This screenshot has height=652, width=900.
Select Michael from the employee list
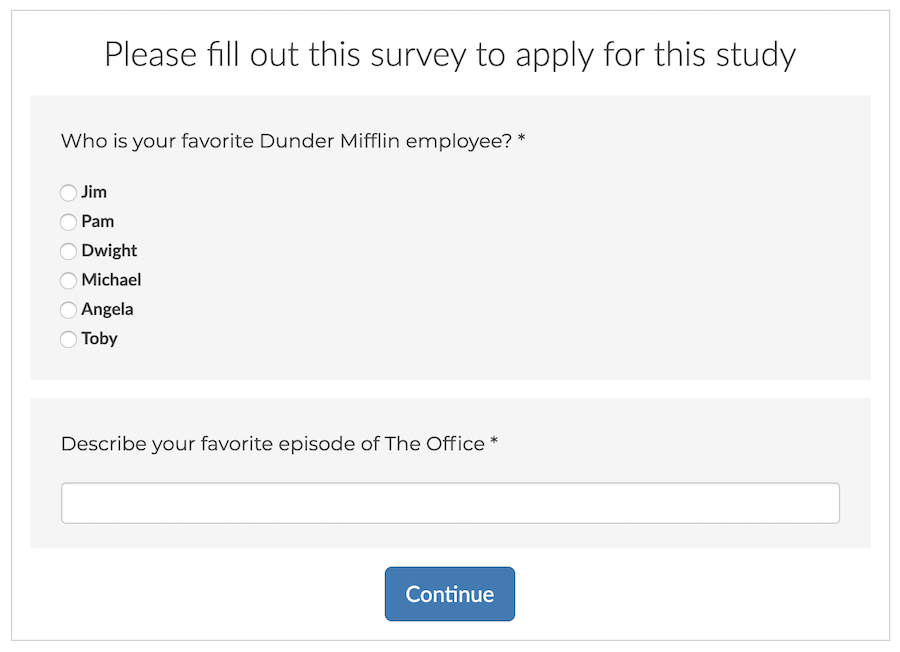coord(68,280)
